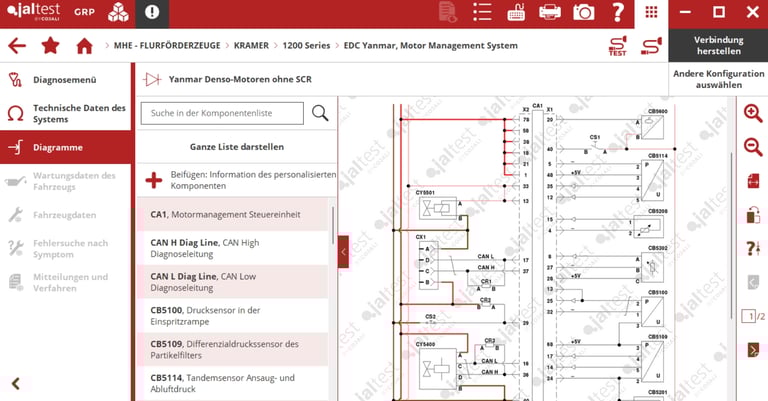Open Diagnosemenü in sidebar
768x401 pixels.
click(x=66, y=79)
